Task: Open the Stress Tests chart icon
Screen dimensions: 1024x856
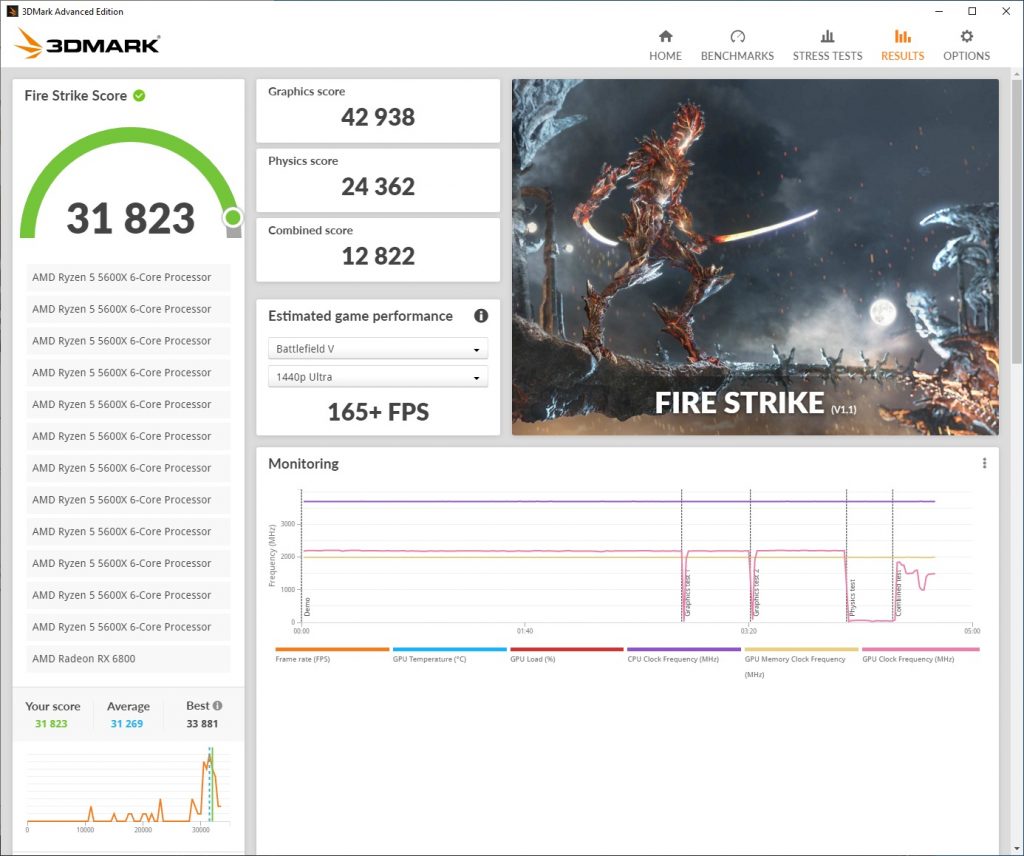Action: coord(827,36)
